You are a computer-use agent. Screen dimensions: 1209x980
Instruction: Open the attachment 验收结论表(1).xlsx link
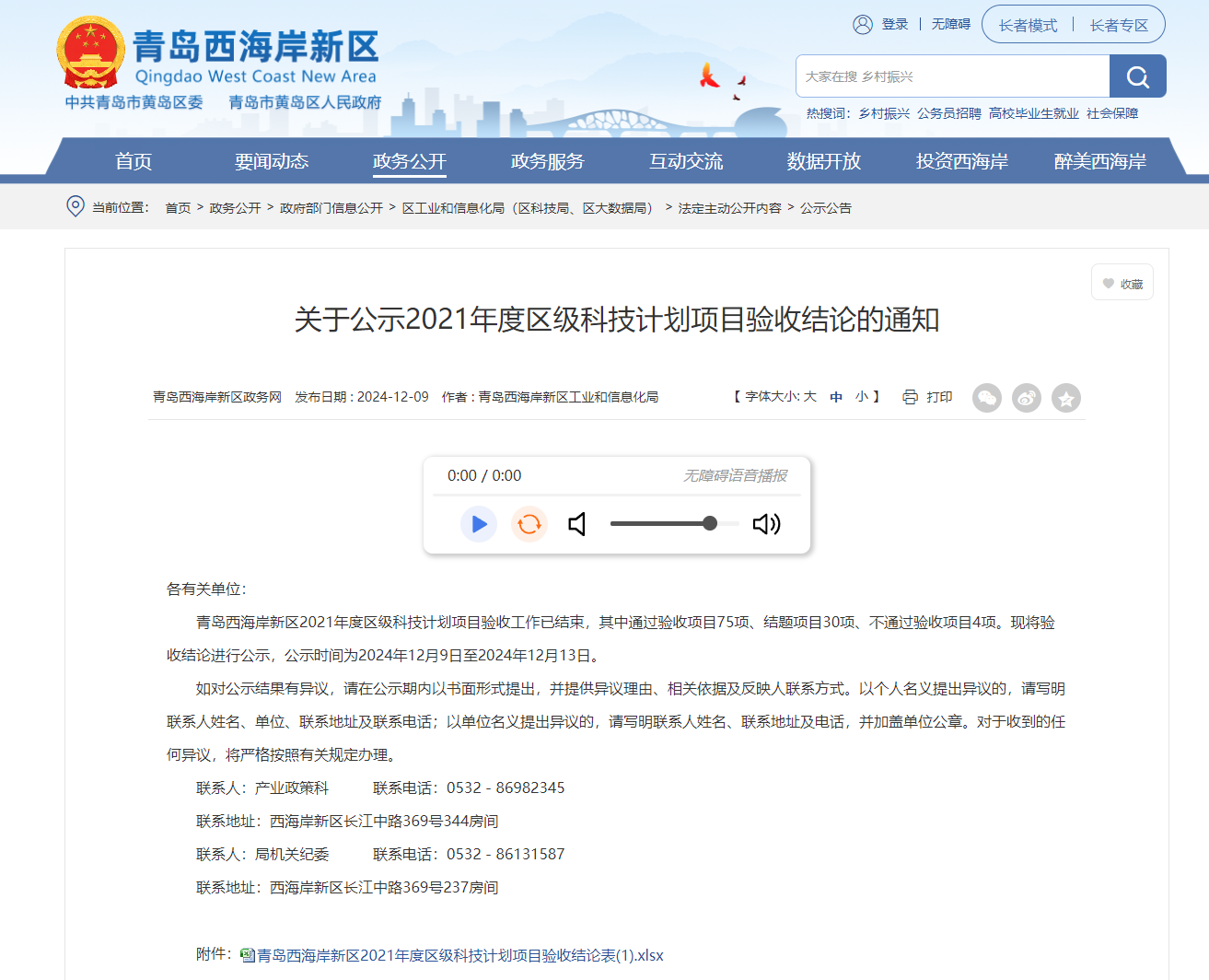pos(460,956)
